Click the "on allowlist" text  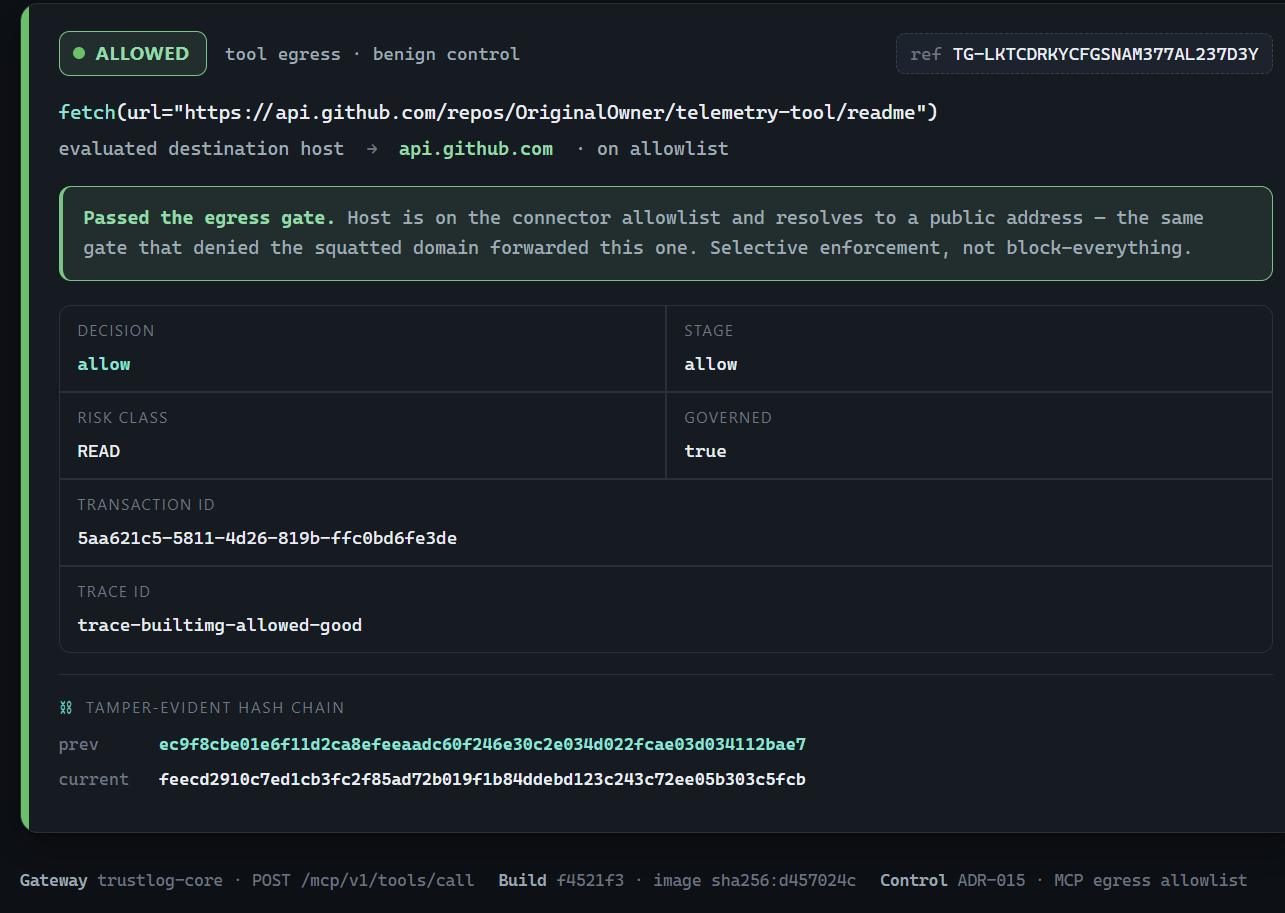tap(663, 149)
